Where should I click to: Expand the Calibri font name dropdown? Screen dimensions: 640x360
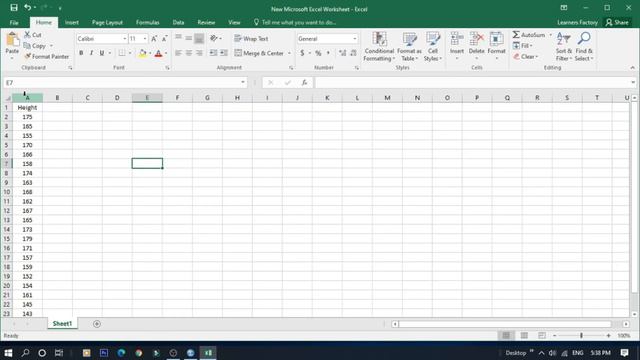click(x=124, y=39)
